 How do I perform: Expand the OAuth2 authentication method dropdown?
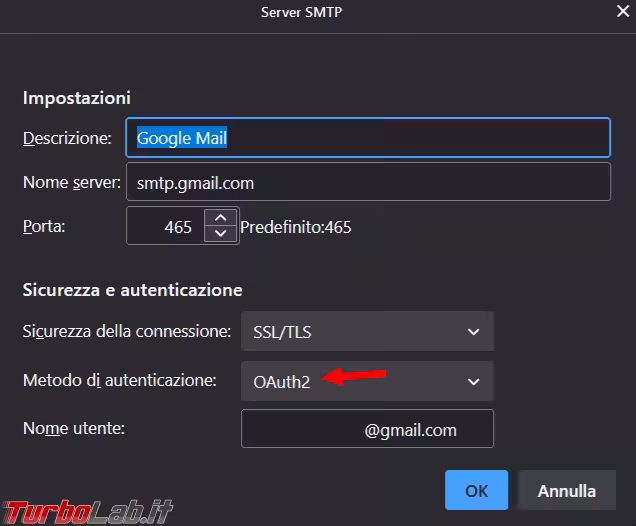click(367, 381)
